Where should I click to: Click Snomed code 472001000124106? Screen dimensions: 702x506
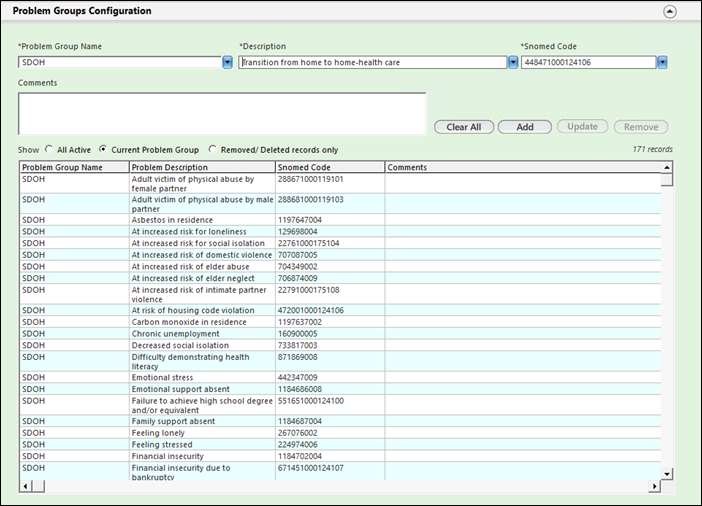pyautogui.click(x=311, y=310)
